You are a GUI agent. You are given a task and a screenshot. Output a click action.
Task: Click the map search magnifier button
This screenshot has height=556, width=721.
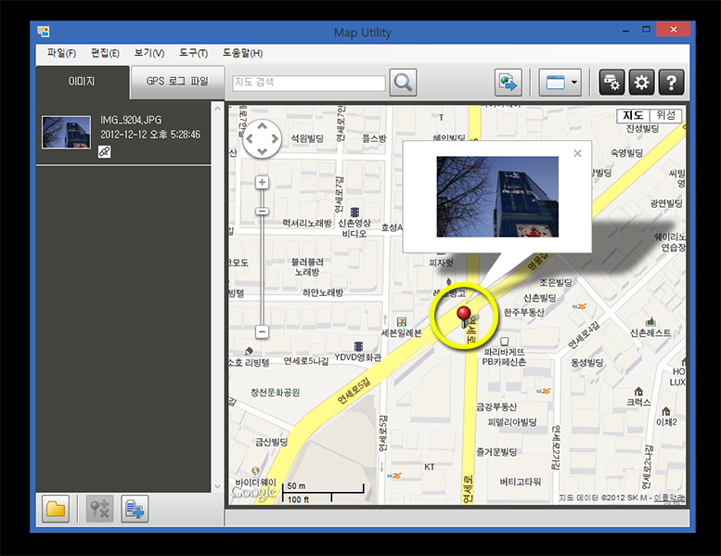[403, 83]
